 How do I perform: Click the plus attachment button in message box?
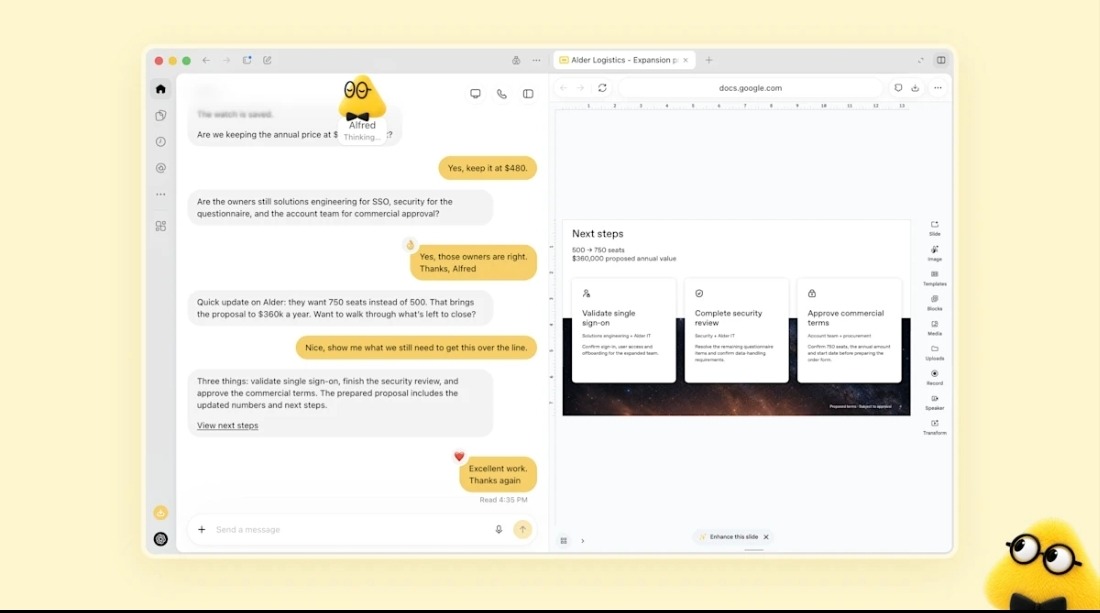(x=201, y=530)
